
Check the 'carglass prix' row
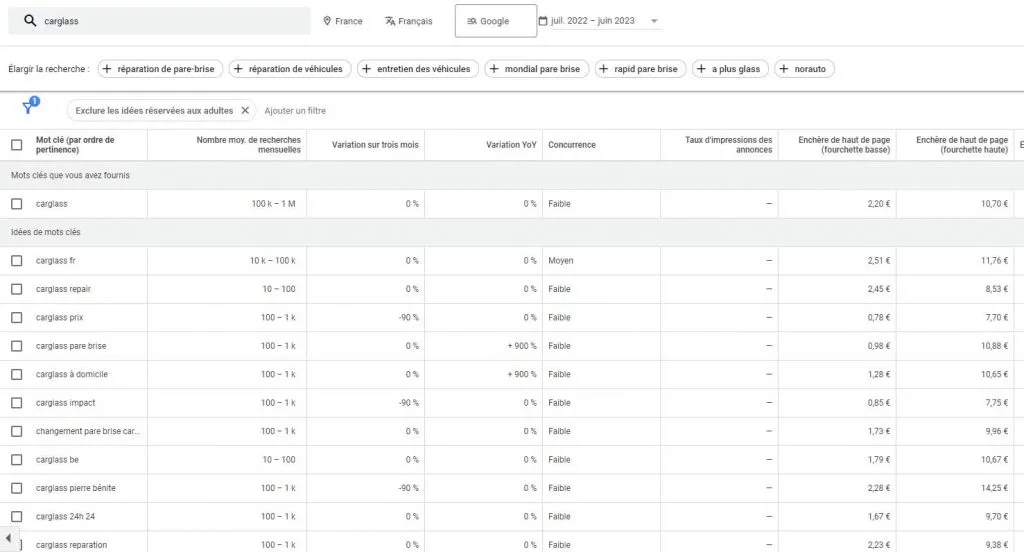click(16, 317)
